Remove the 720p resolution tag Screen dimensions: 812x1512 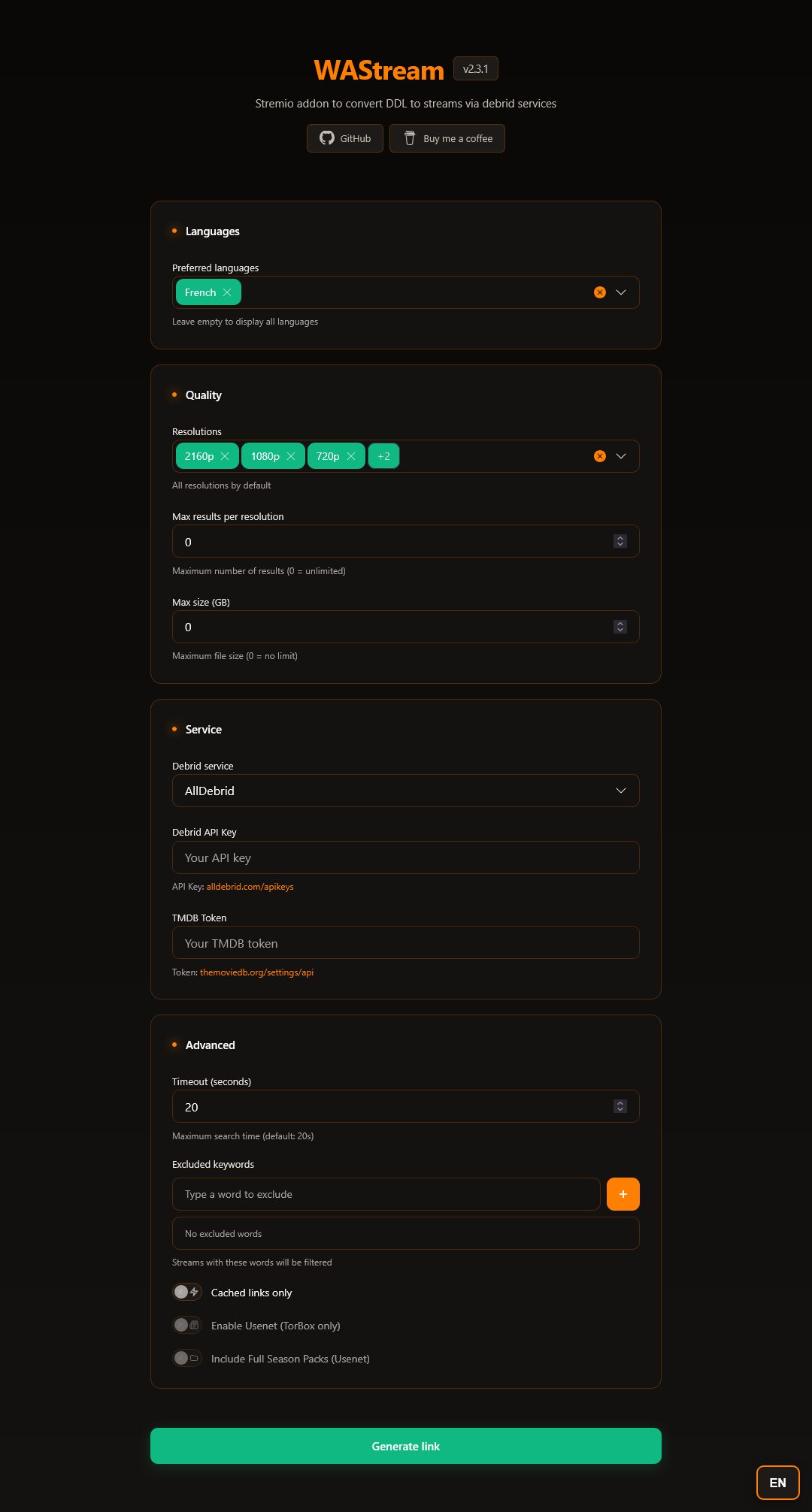click(x=351, y=456)
